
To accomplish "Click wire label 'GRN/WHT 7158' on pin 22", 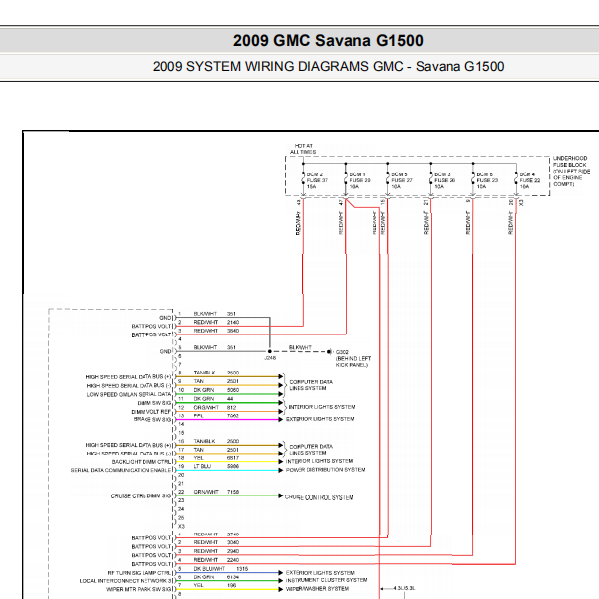I will click(x=216, y=492).
